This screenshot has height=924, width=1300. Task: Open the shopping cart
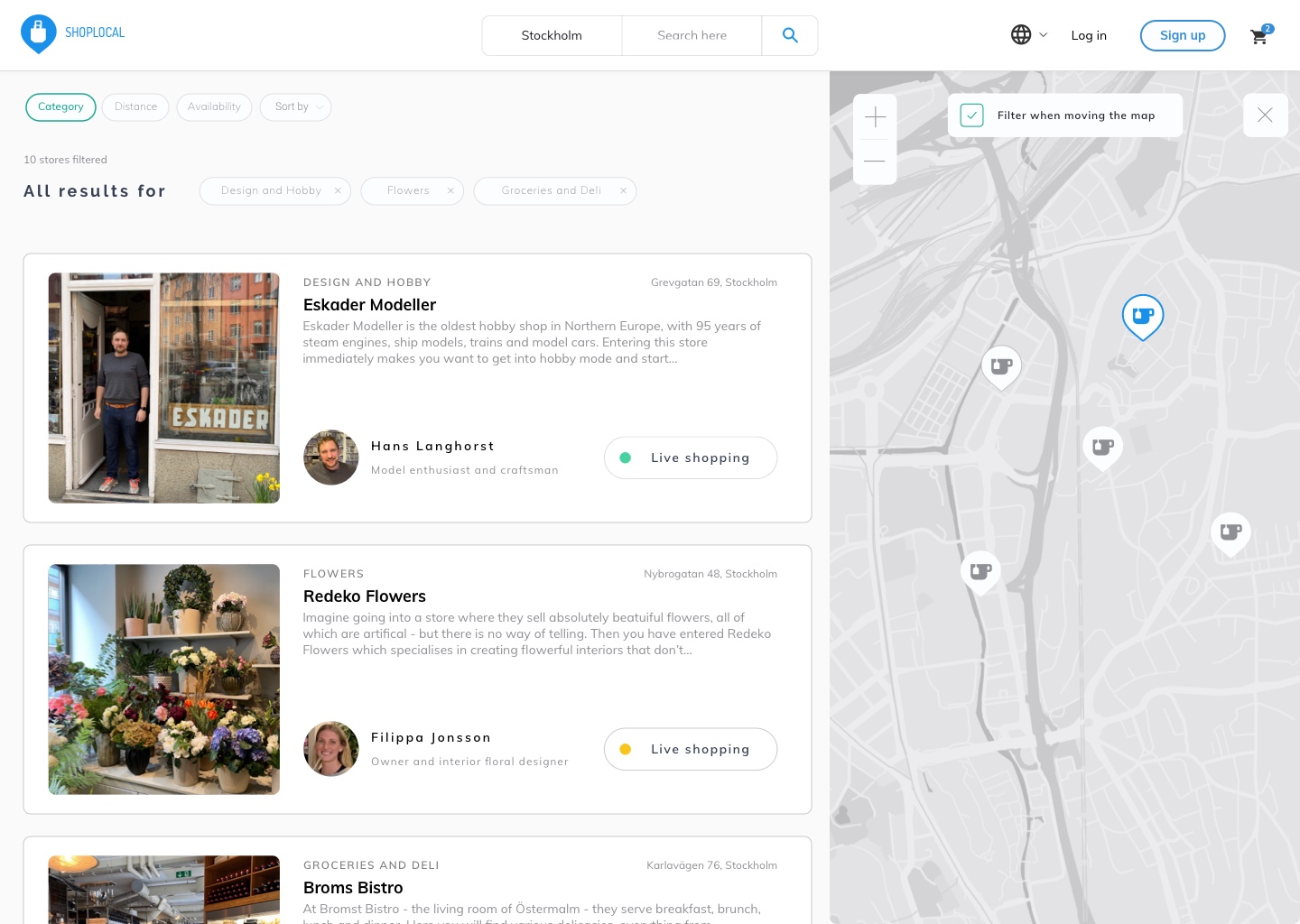click(1259, 36)
